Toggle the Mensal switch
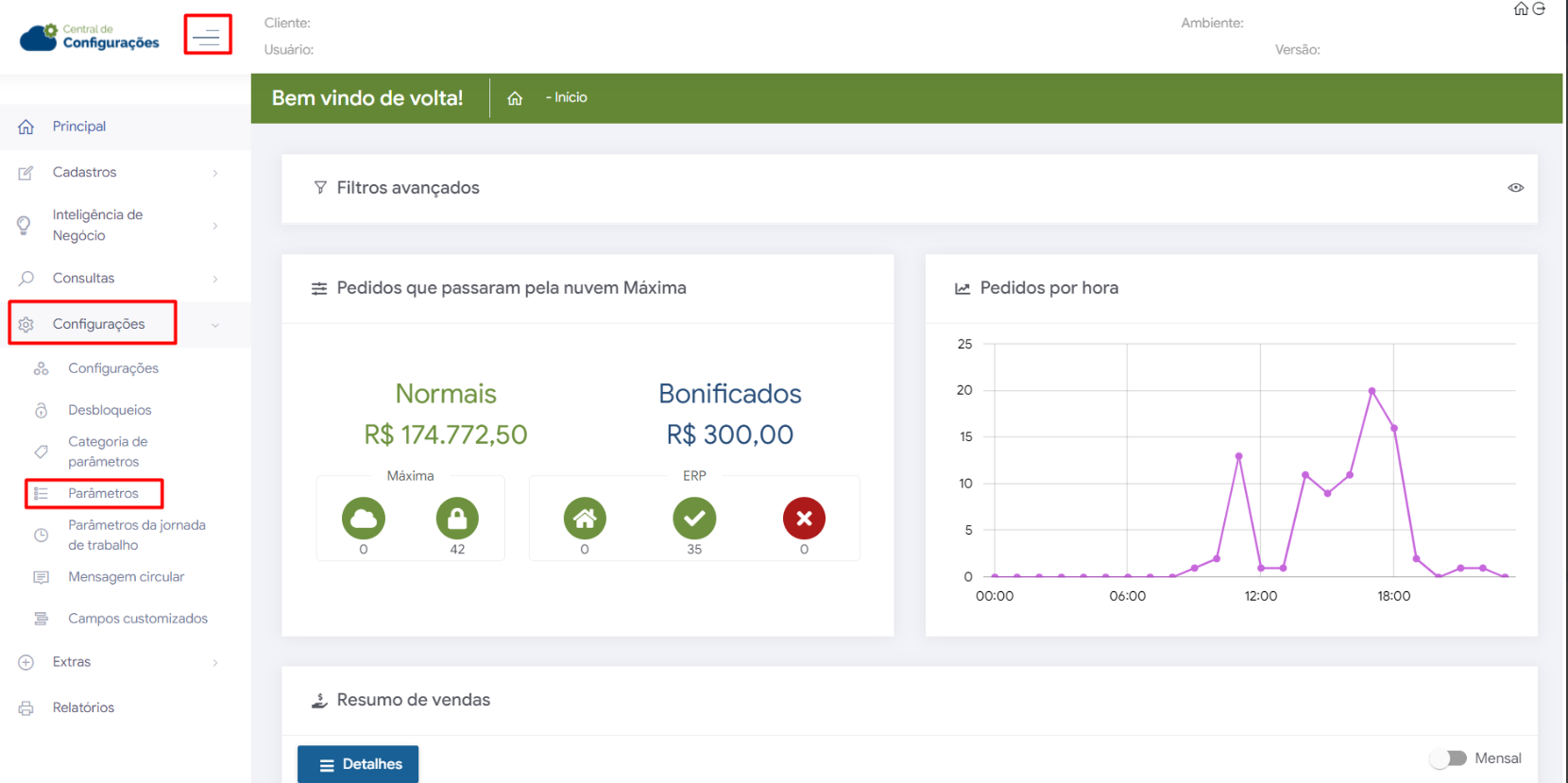Screen dimensions: 1568x783 pyautogui.click(x=1448, y=758)
